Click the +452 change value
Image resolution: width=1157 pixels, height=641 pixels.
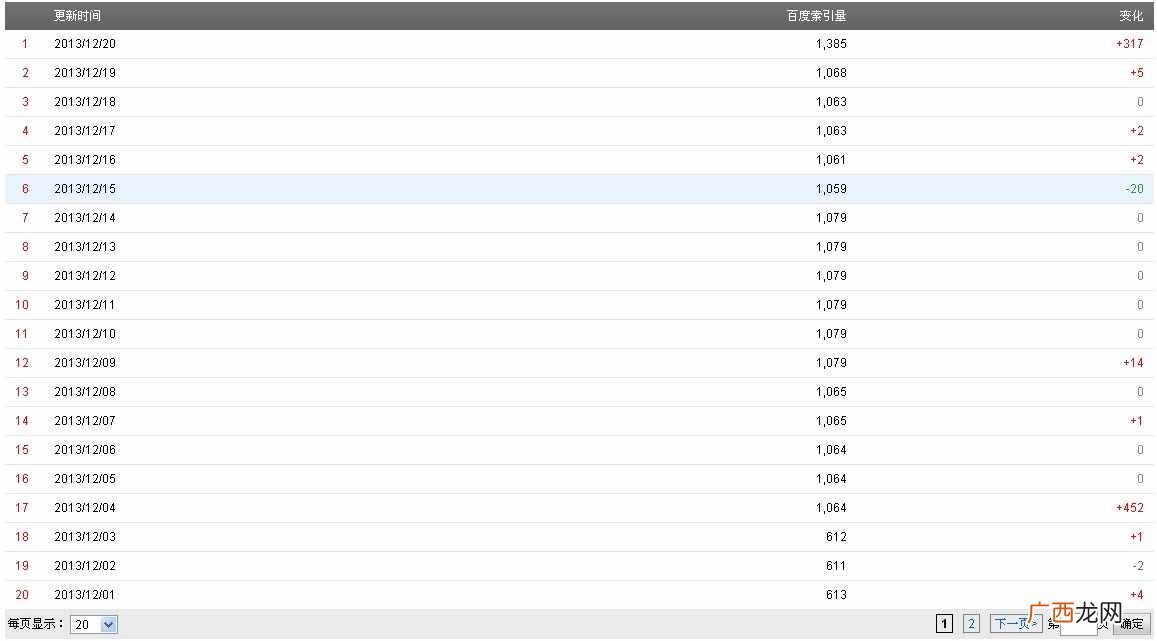click(1130, 507)
